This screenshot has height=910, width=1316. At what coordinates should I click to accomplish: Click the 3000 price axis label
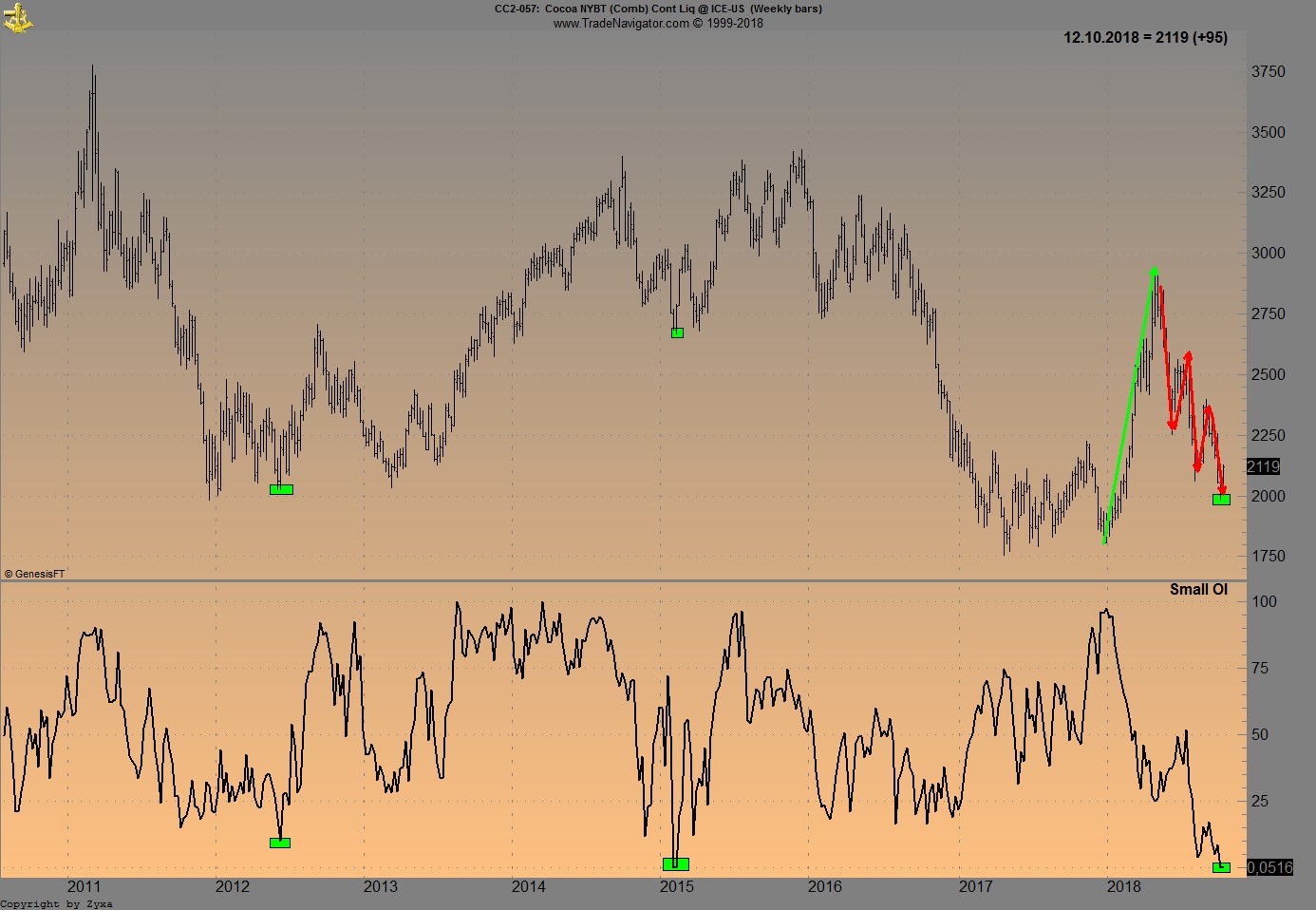[x=1269, y=253]
